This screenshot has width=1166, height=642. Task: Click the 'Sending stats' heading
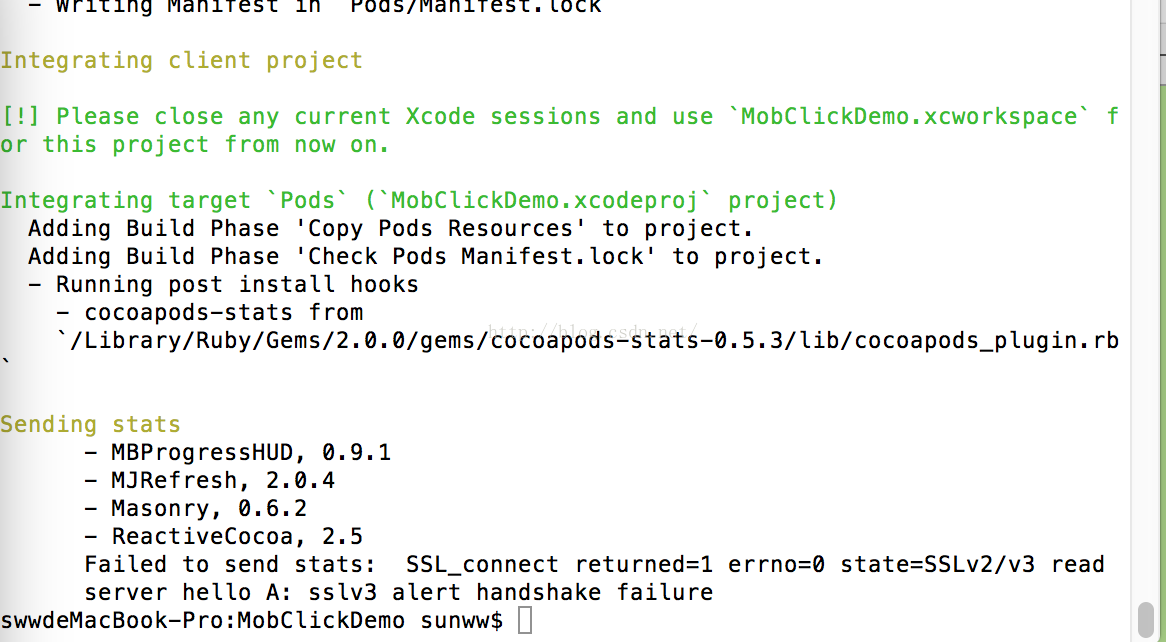click(x=91, y=425)
